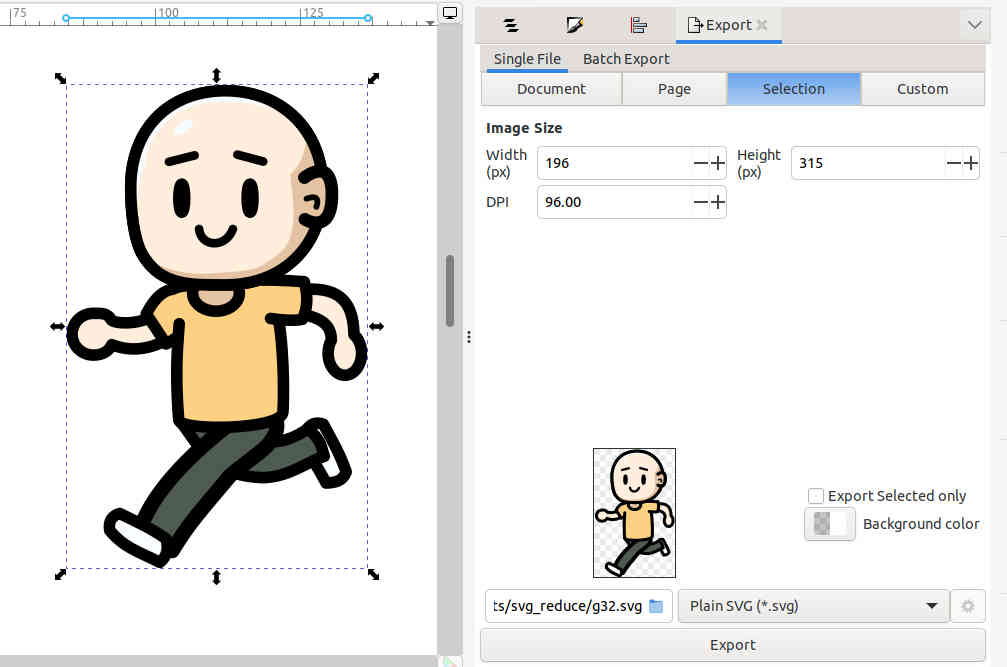Increase the Width value with plus button

718,163
